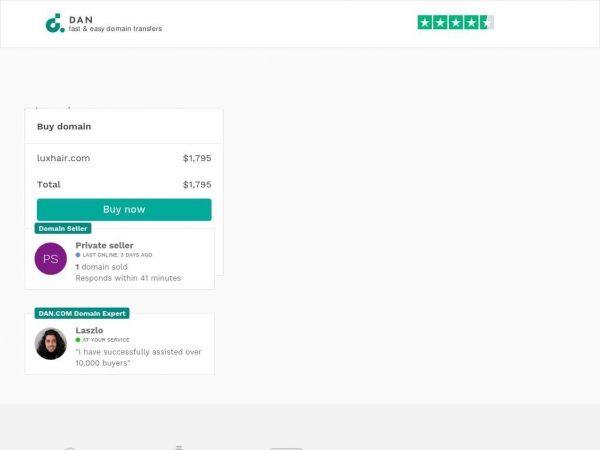Click the Buy domain heading
600x450 pixels.
(x=64, y=127)
